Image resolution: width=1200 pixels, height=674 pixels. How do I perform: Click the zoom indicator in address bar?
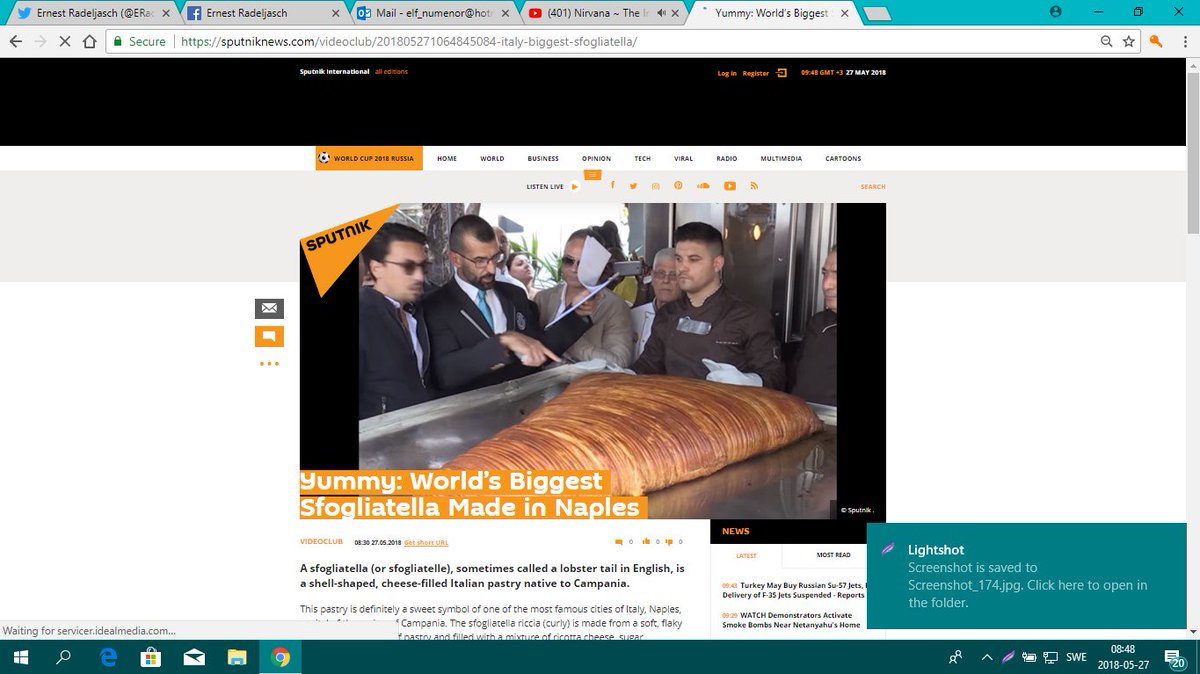coord(1107,42)
